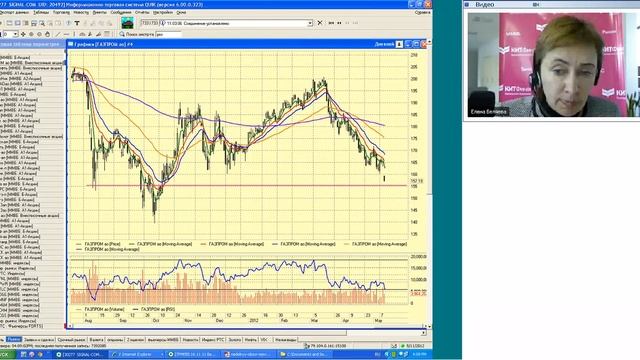Open the Окна menu
This screenshot has width=640, height=360.
[x=181, y=13]
